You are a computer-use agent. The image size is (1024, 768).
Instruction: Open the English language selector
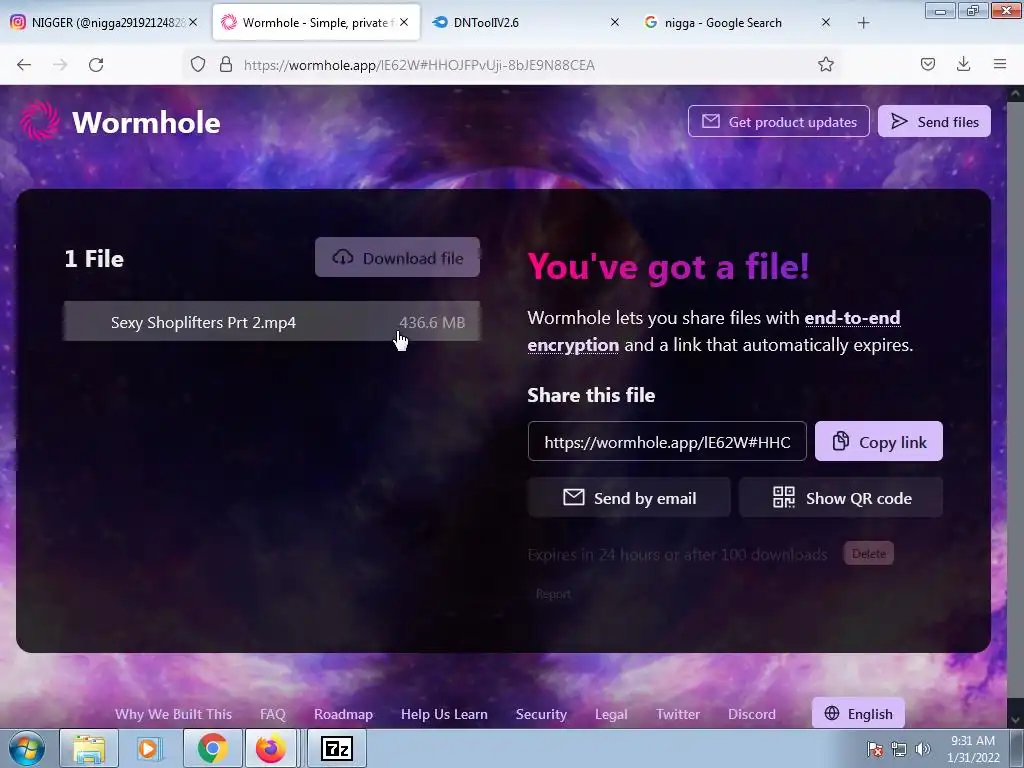(858, 713)
